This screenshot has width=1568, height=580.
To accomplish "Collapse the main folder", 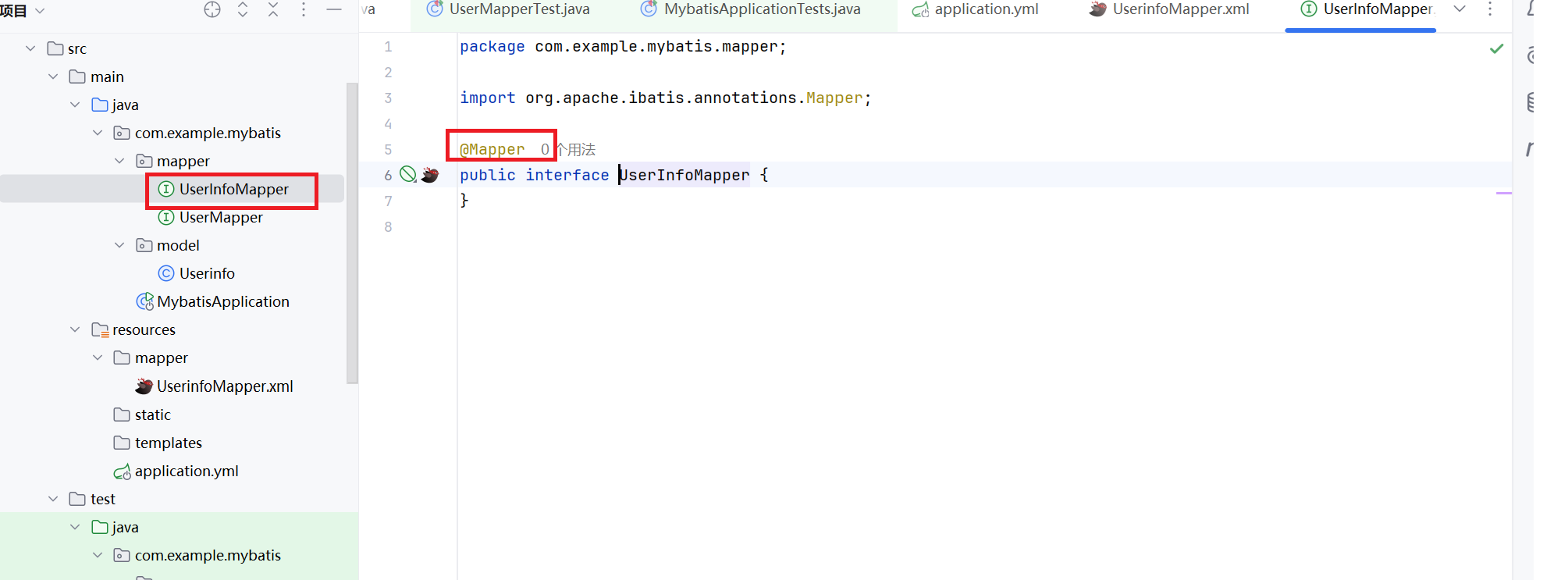I will [53, 77].
